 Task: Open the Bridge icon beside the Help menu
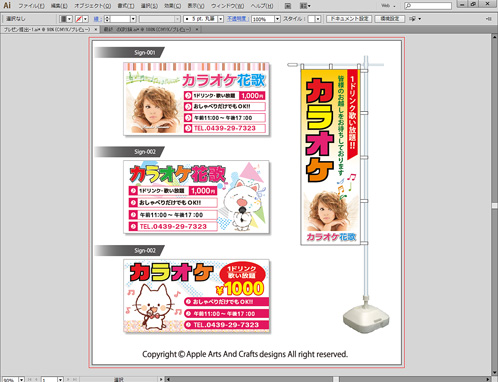pos(288,6)
